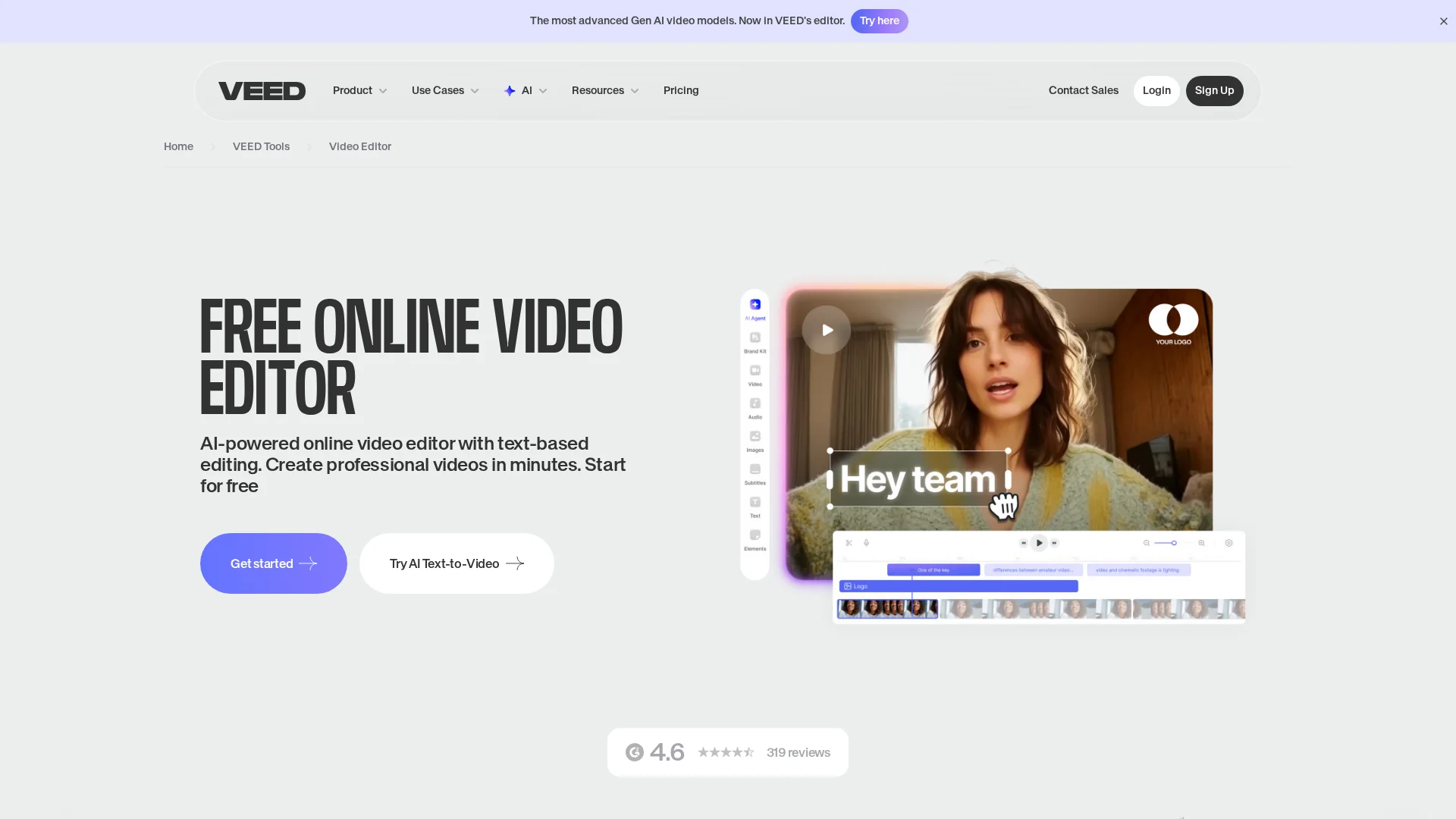The height and width of the screenshot is (819, 1456).
Task: Click the Get started button
Action: [273, 563]
